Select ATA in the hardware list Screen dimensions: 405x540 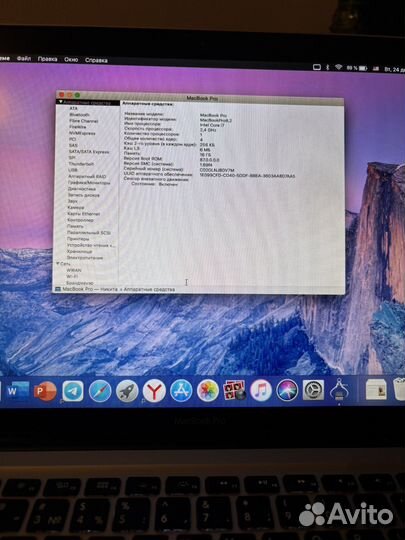click(73, 108)
